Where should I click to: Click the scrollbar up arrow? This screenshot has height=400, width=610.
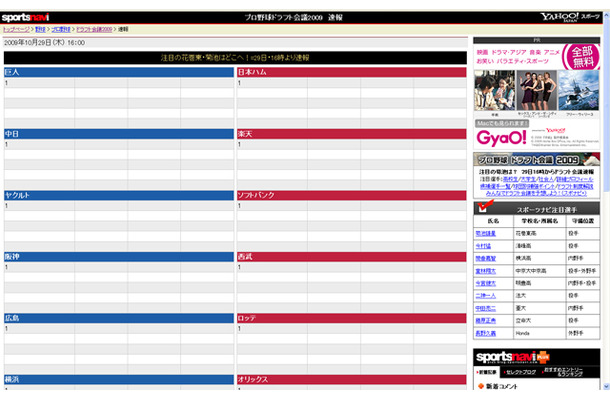tap(606, 15)
